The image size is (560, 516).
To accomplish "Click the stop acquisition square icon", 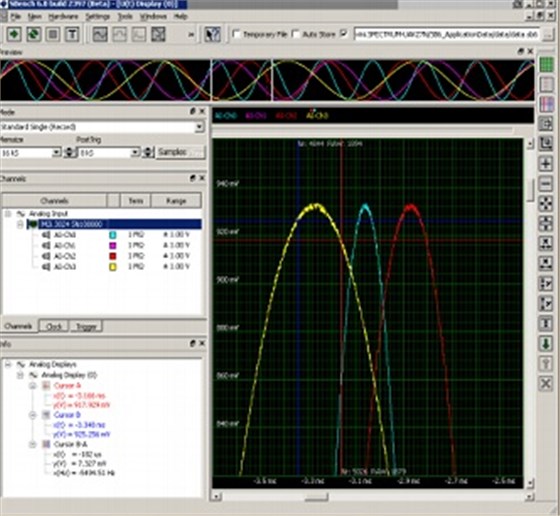I will 52,34.
